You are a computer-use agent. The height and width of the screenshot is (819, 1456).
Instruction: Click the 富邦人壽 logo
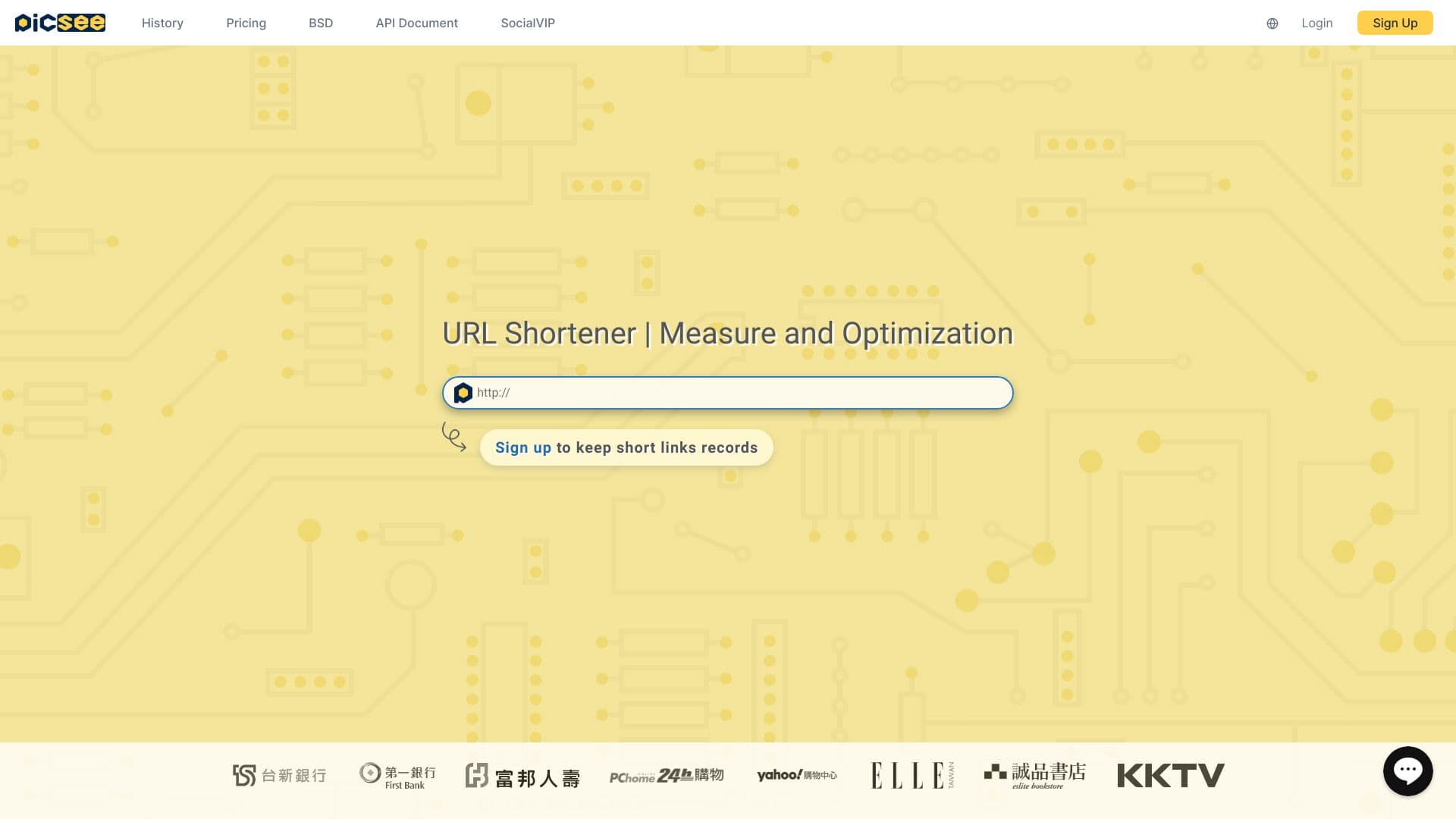[x=522, y=774]
